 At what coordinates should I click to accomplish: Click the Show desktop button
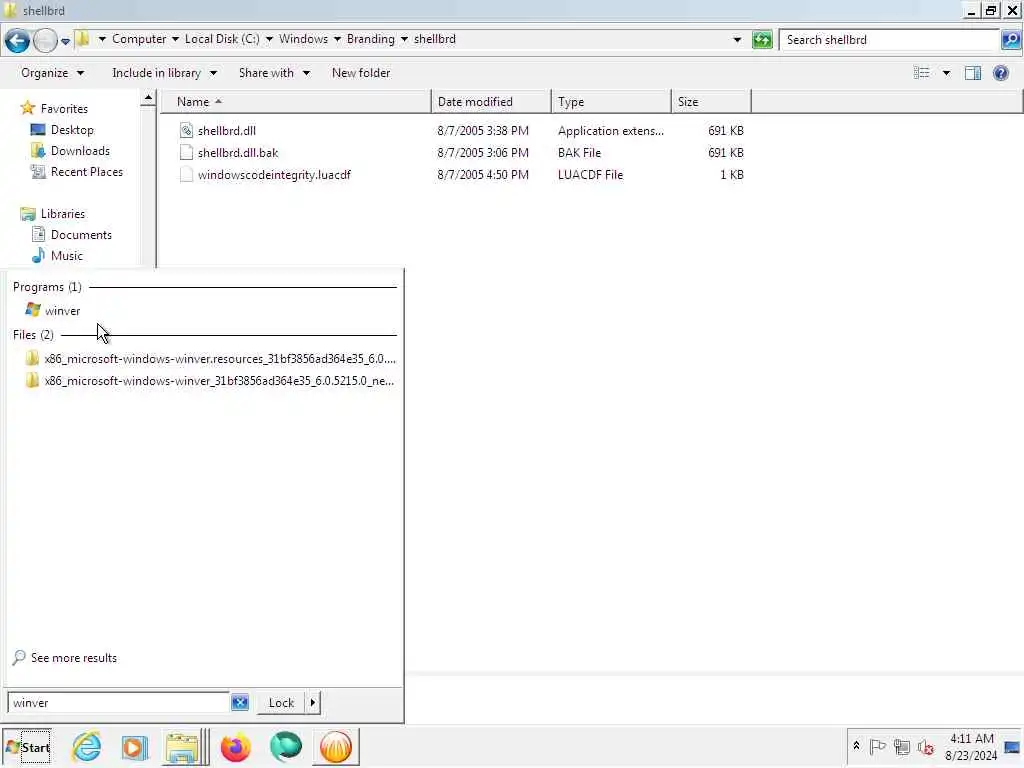click(1013, 747)
